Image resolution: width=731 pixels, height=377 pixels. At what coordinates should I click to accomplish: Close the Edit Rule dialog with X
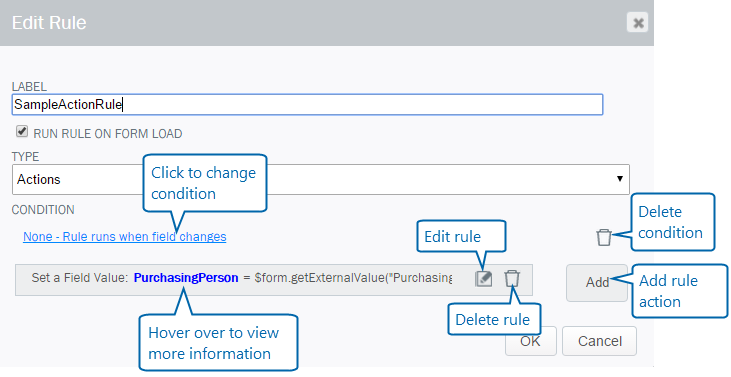coord(638,22)
